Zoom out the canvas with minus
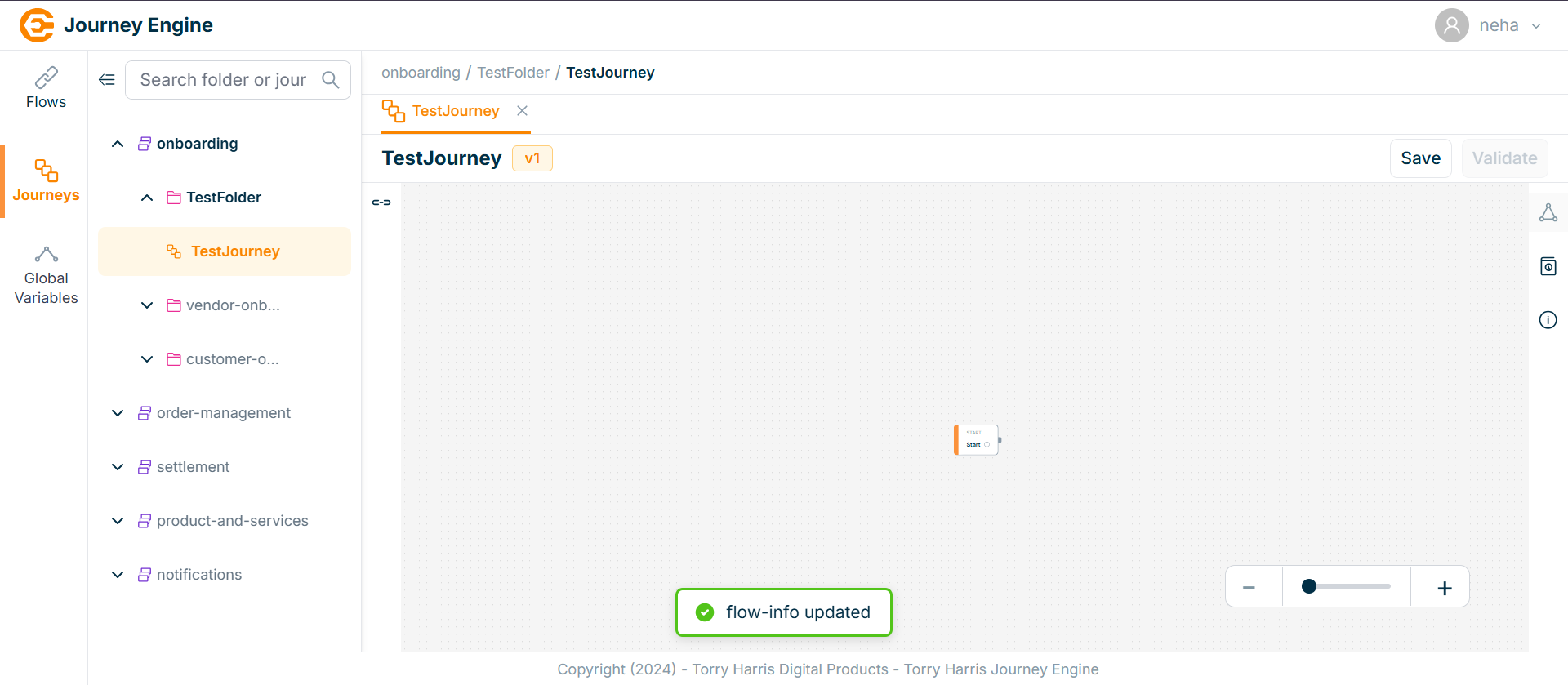The width and height of the screenshot is (1568, 685). pos(1249,588)
